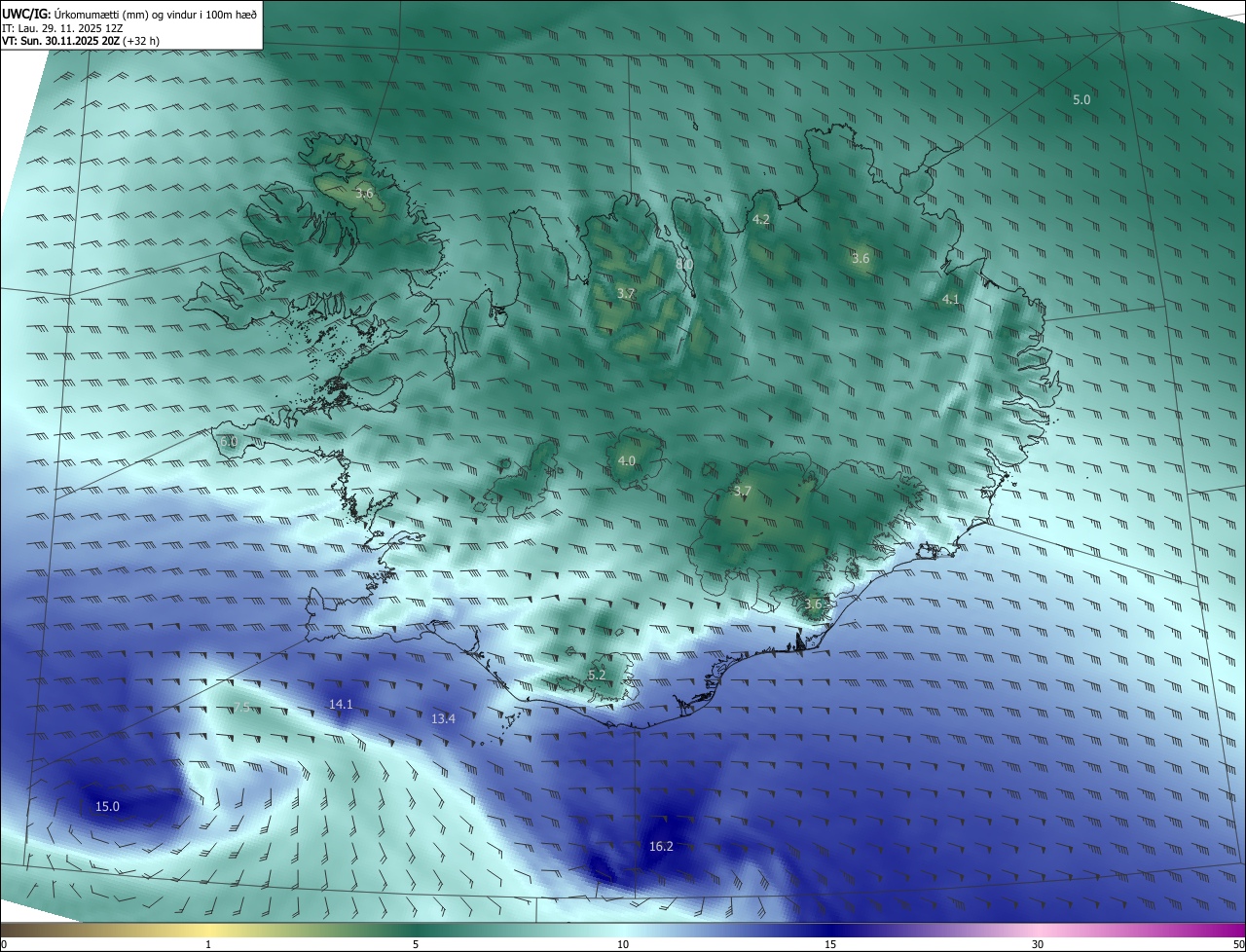Click the 1 tick on the colour scale
The height and width of the screenshot is (952, 1246).
(x=208, y=944)
